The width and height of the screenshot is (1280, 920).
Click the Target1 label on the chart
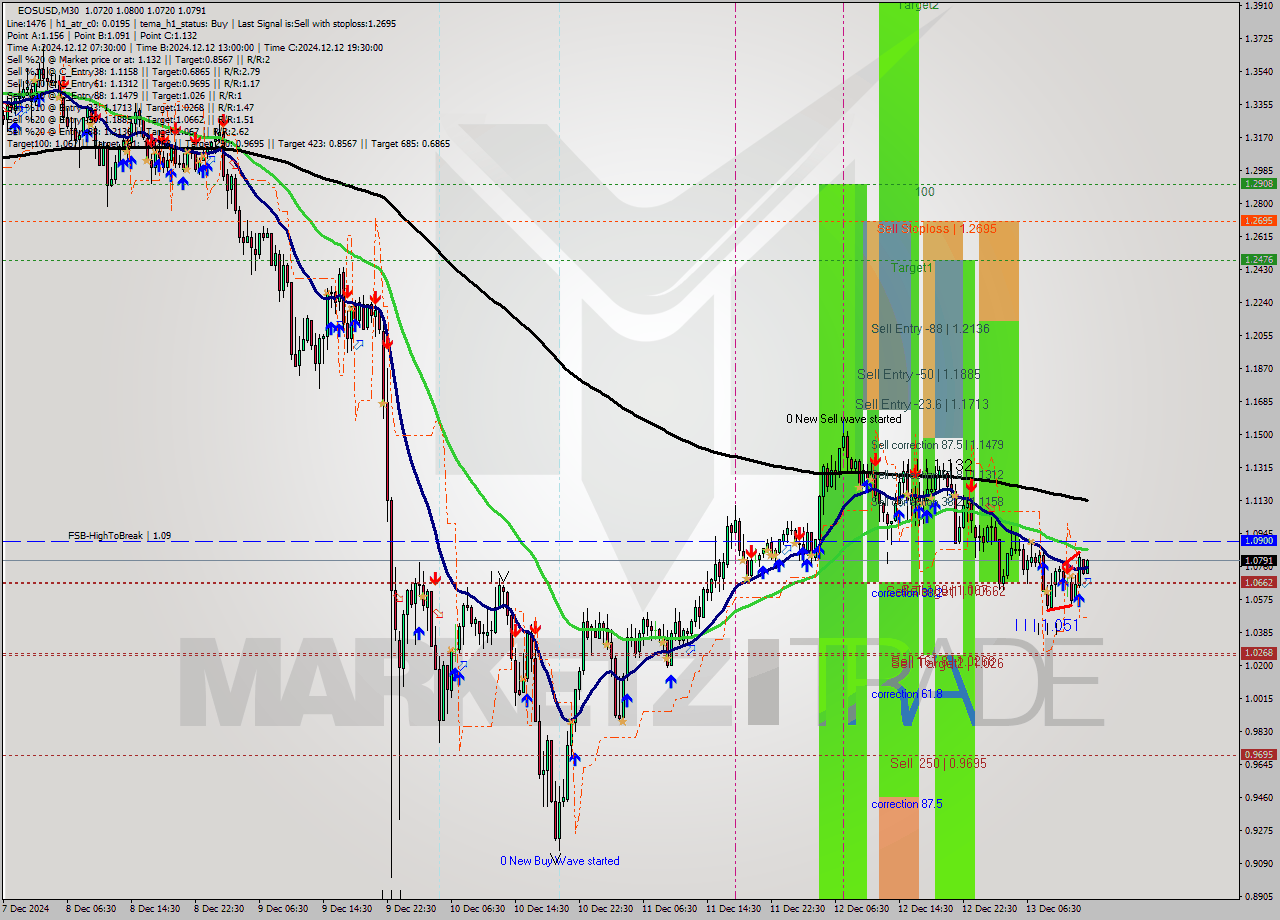912,268
